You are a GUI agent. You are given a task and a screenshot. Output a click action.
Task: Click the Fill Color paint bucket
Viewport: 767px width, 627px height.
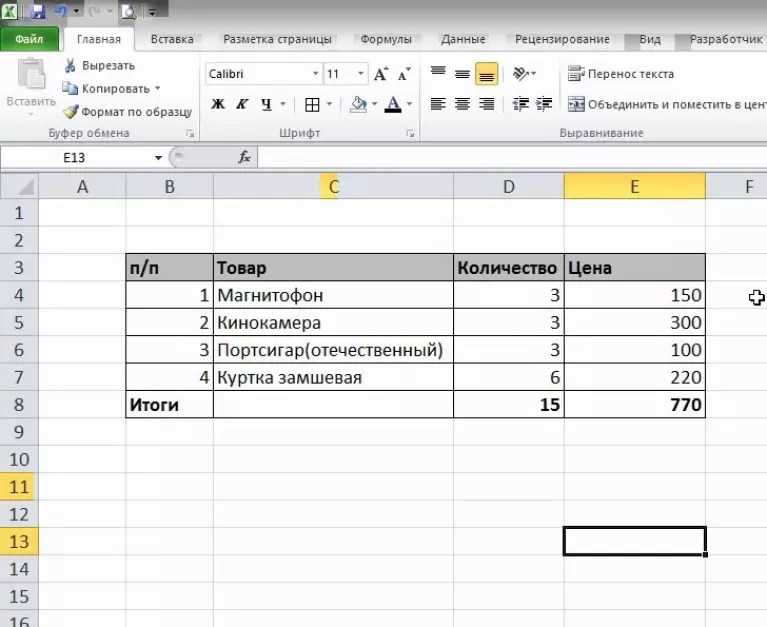click(x=359, y=104)
